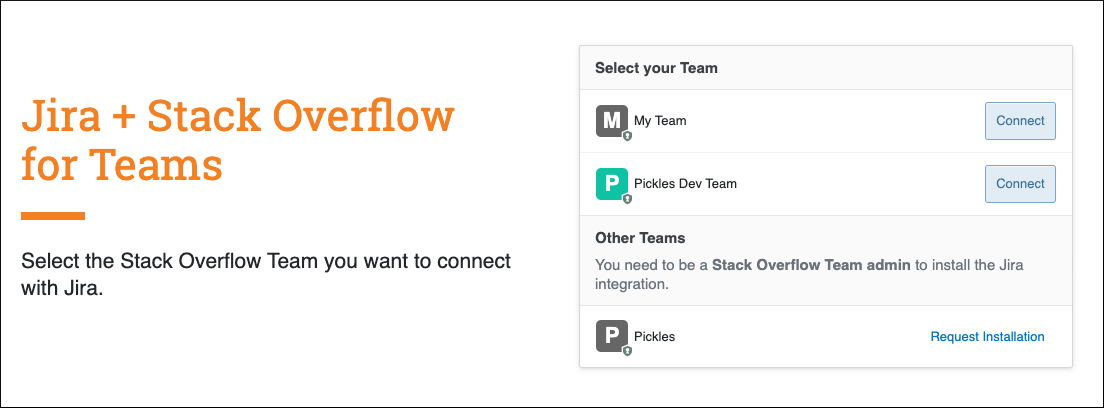Viewport: 1104px width, 408px height.
Task: Click the orange Jira + Stack Overflow heading line
Action: click(238, 118)
